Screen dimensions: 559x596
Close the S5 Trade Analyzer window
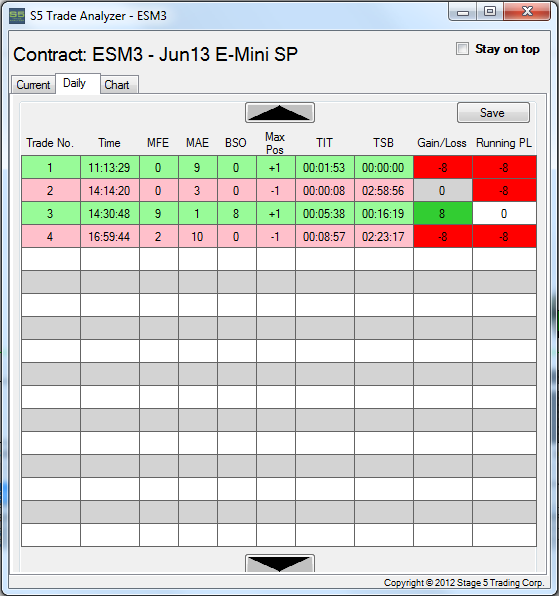click(527, 12)
